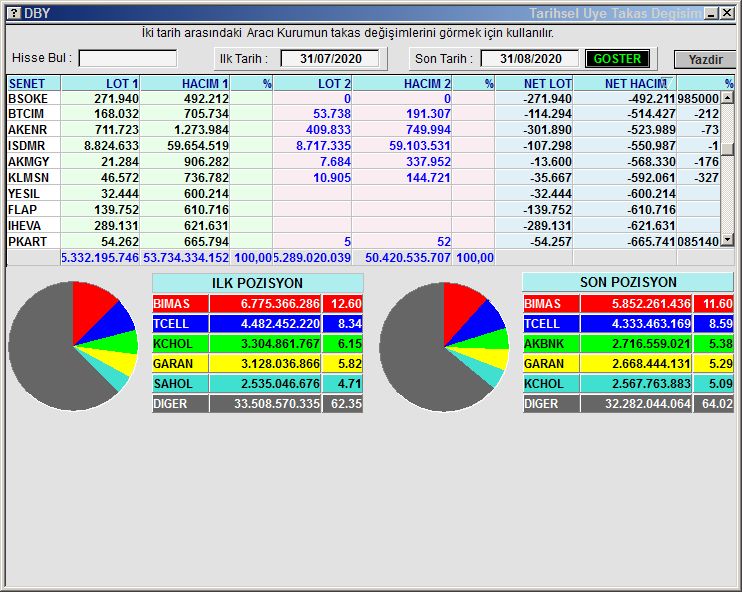Image resolution: width=742 pixels, height=592 pixels.
Task: Click cyan KCHOL in SON POZISYON legend
Action: [551, 383]
